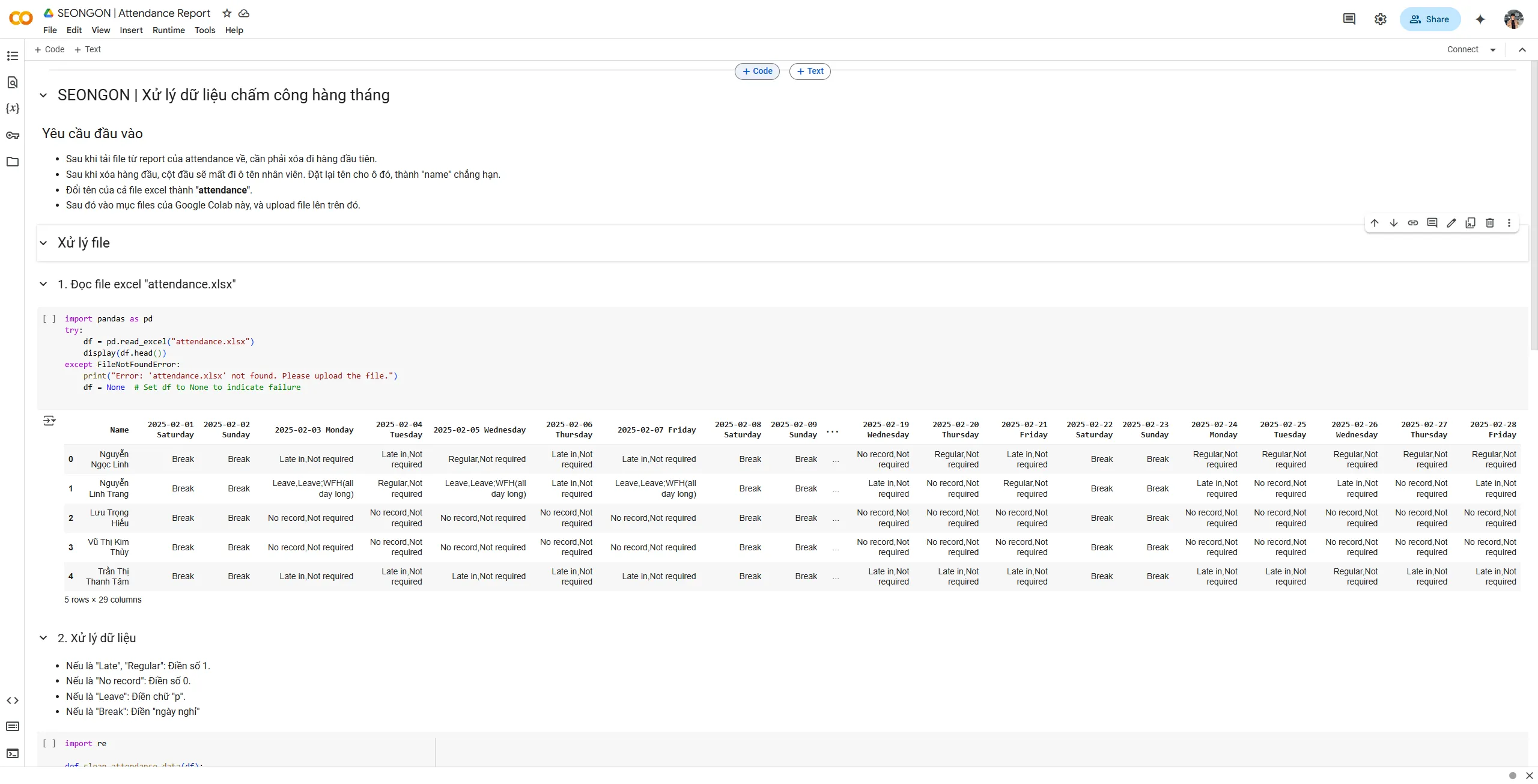Move cell up arrow
Viewport: 1538px width, 784px height.
pos(1375,223)
